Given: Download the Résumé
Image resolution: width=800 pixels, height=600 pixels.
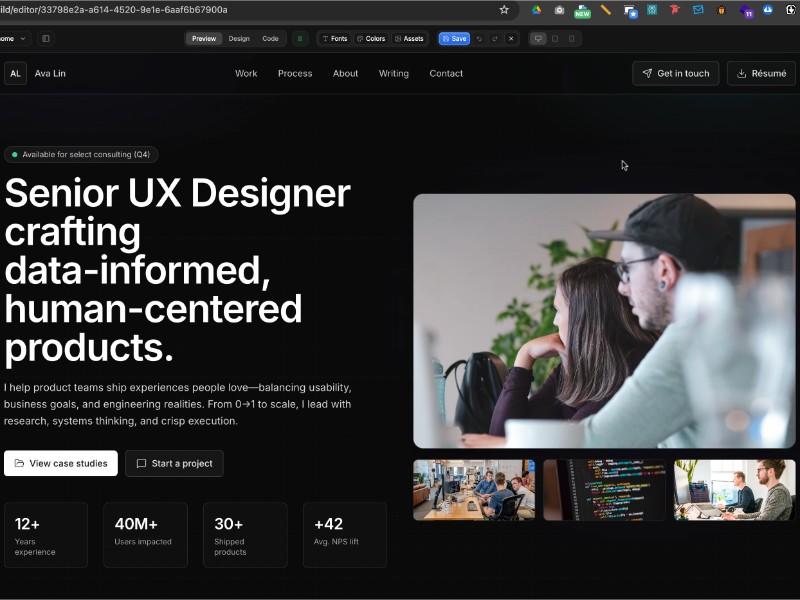Looking at the screenshot, I should [x=761, y=73].
